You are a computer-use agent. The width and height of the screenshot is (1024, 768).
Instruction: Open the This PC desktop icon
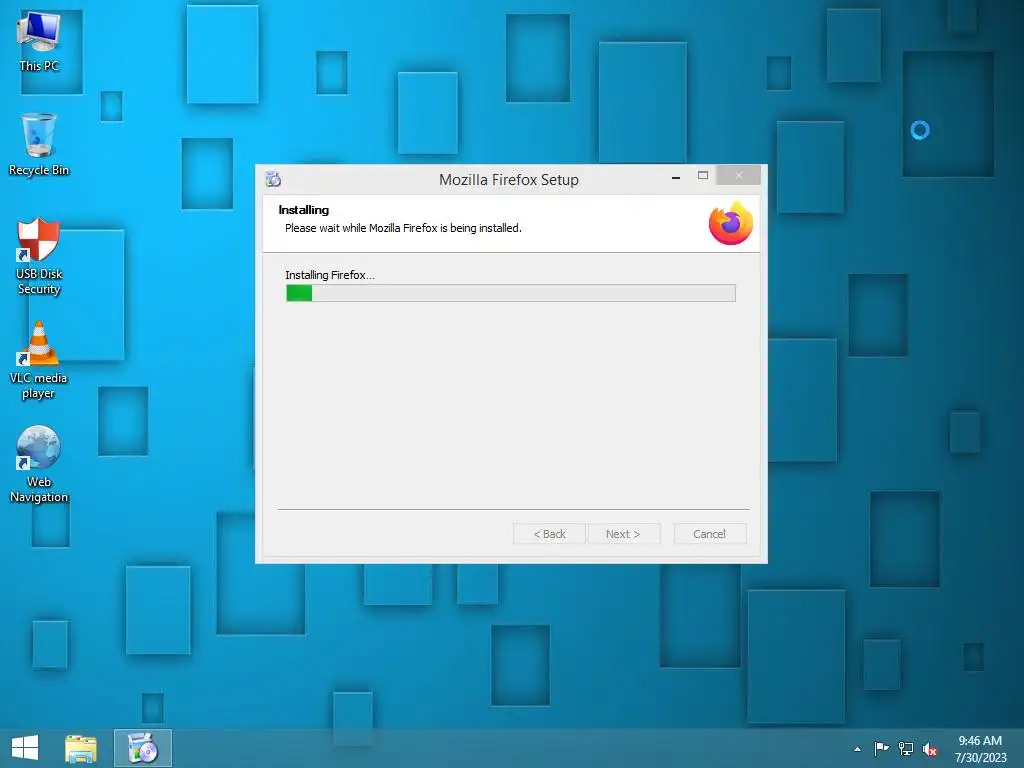39,42
